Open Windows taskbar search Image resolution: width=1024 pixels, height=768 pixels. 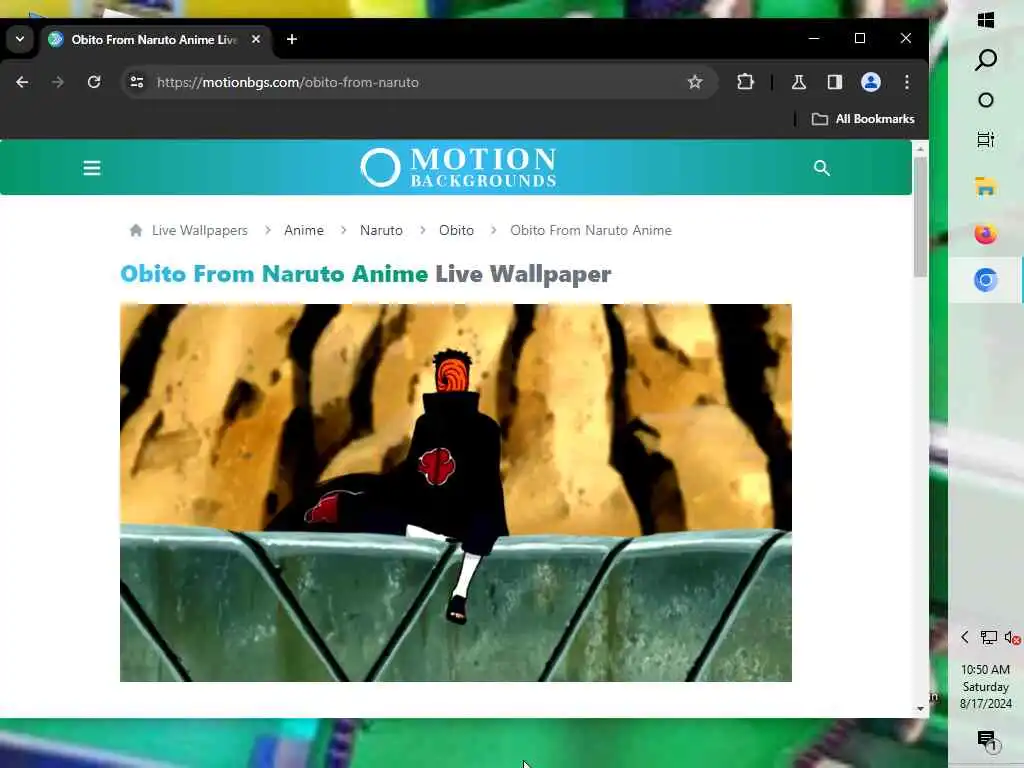click(986, 59)
